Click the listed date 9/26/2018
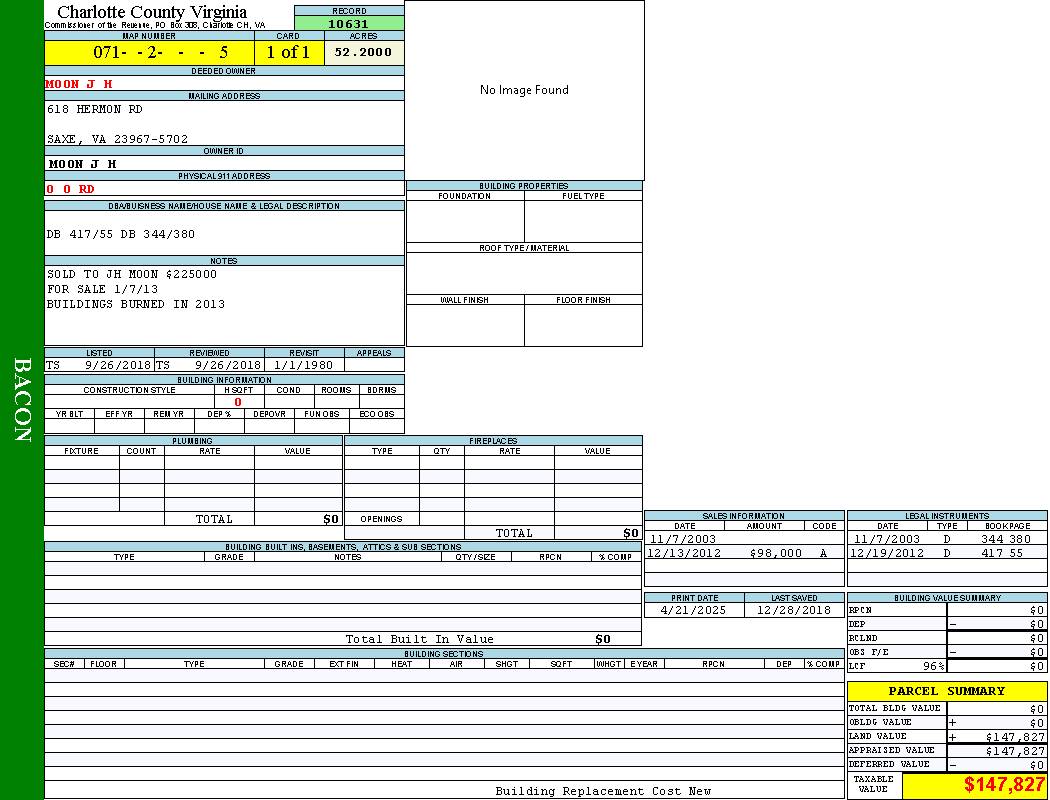This screenshot has width=1050, height=800. tap(118, 366)
